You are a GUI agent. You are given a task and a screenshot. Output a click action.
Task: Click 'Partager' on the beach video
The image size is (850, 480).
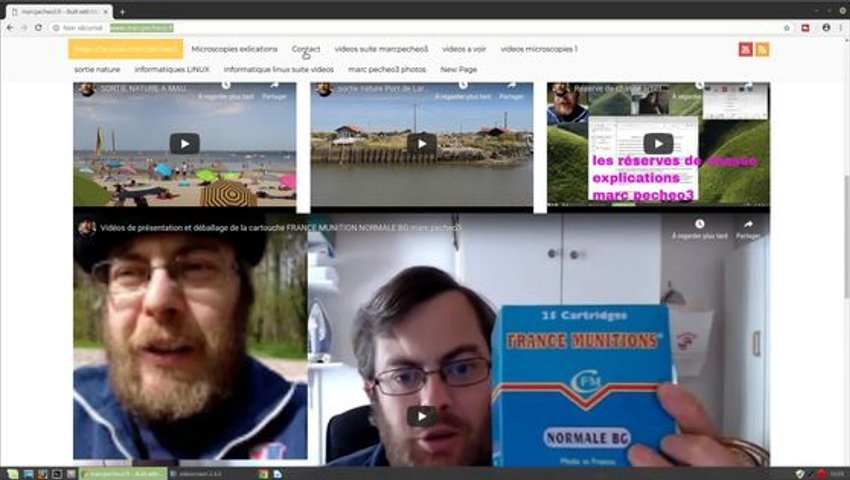point(274,91)
